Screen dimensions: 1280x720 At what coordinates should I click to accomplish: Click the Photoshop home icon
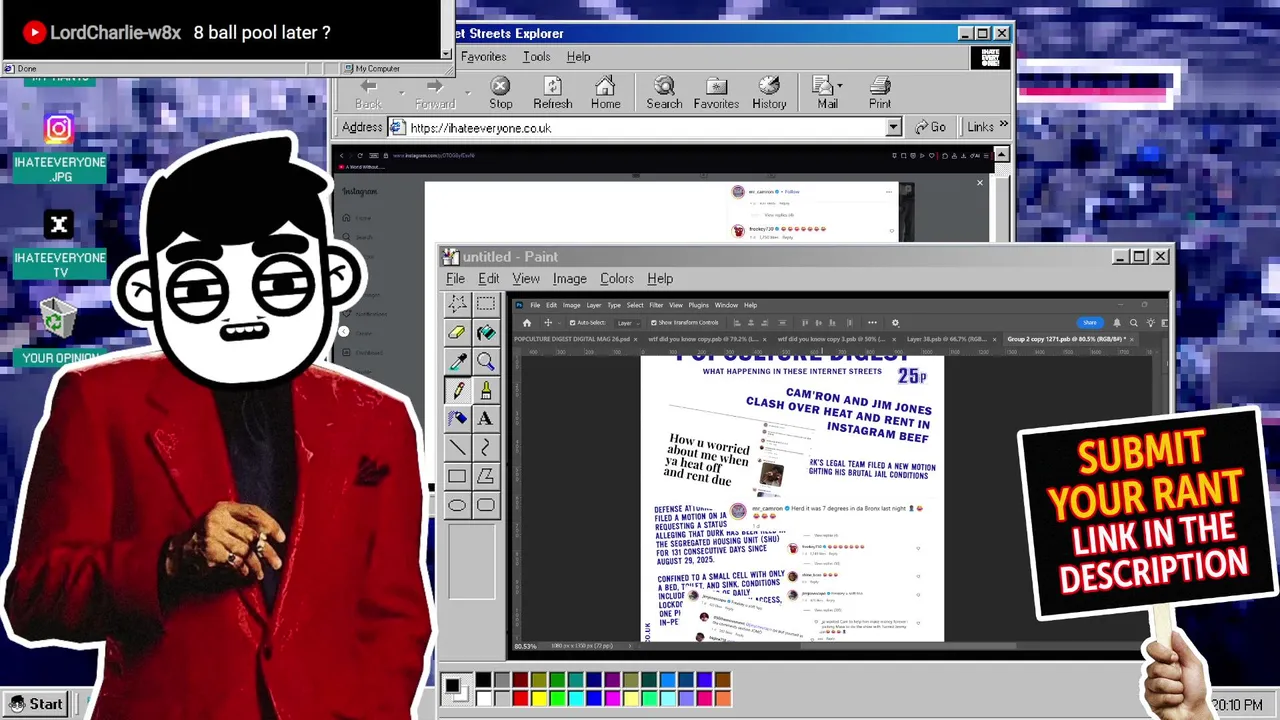tap(527, 323)
